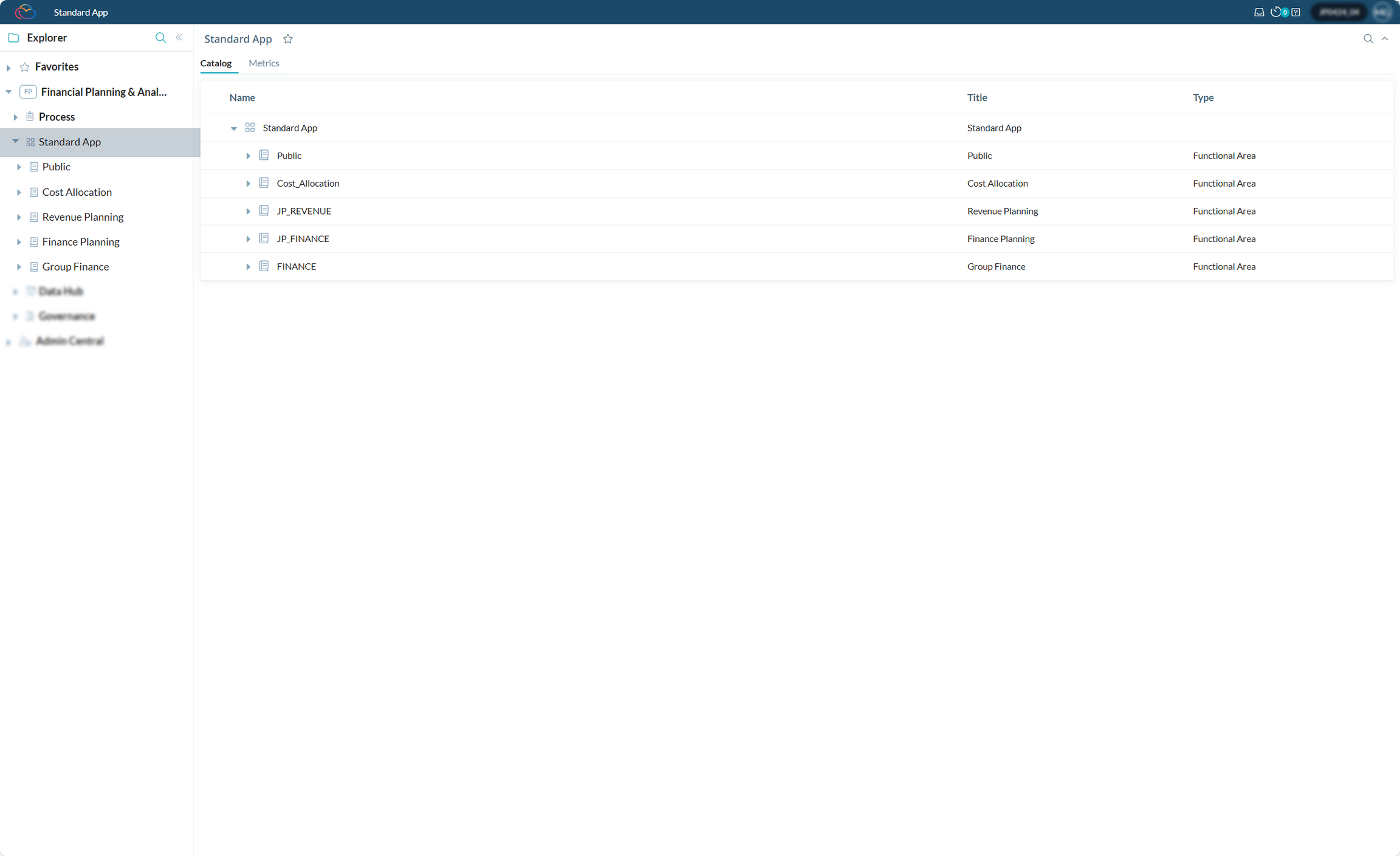Viewport: 1400px width, 856px height.
Task: Click the FINANCE row name
Action: point(296,267)
